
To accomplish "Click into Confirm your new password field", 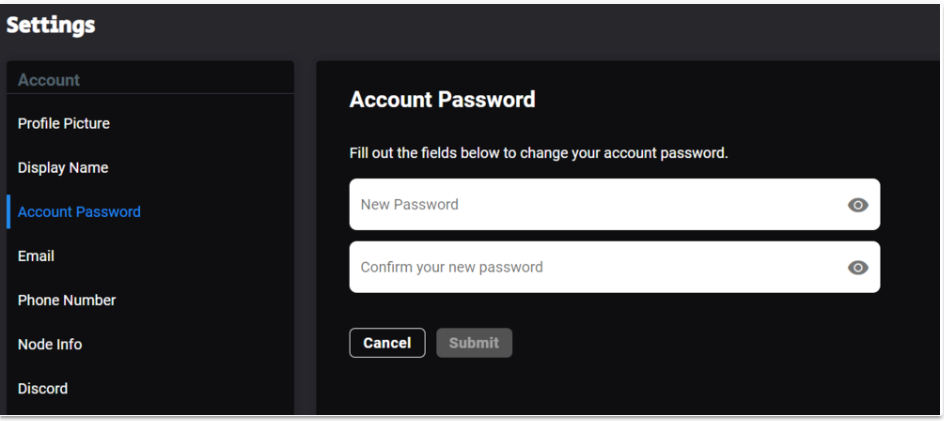I will (x=614, y=267).
